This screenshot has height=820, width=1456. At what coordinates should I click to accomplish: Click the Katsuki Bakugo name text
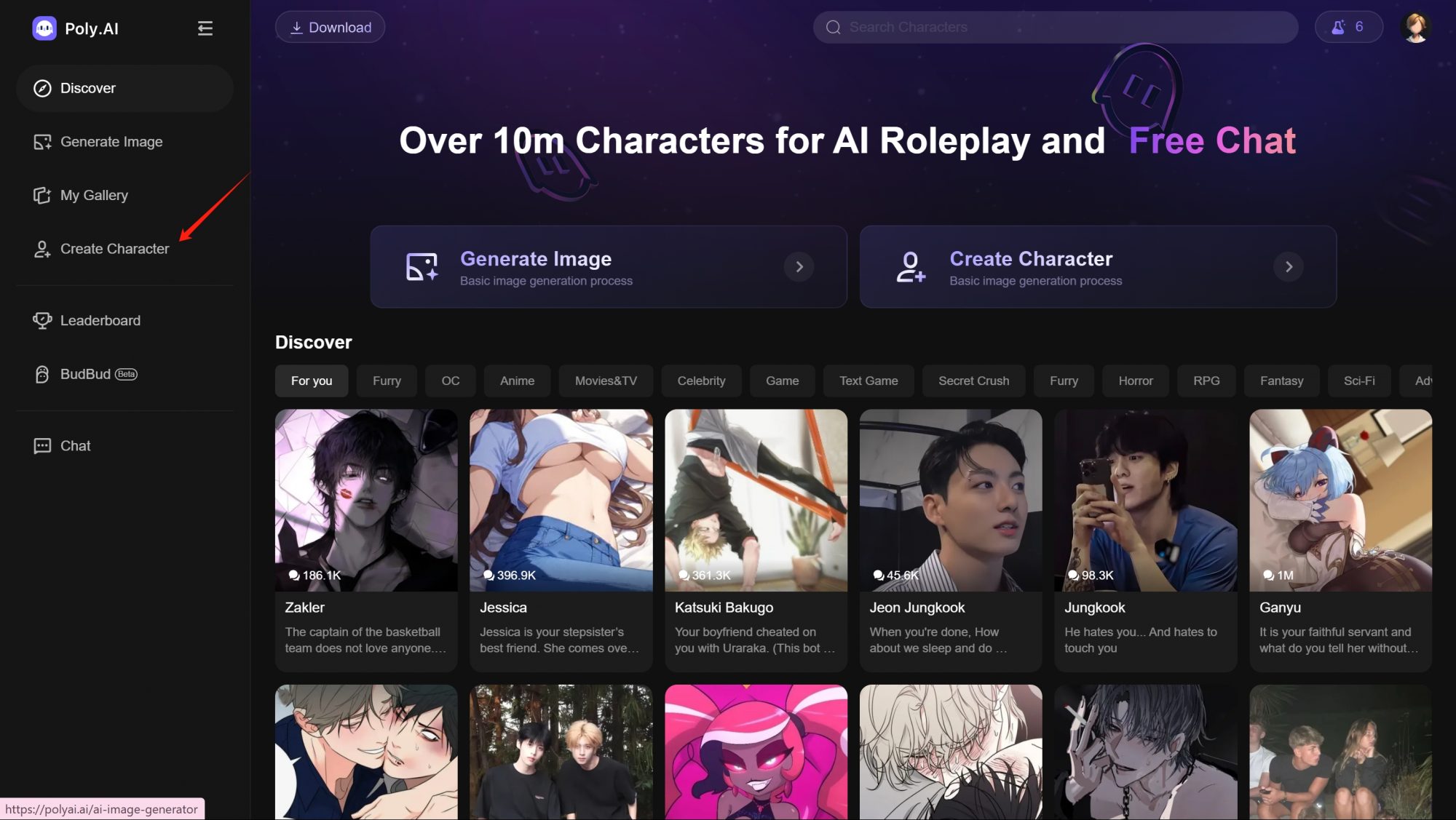tap(724, 608)
